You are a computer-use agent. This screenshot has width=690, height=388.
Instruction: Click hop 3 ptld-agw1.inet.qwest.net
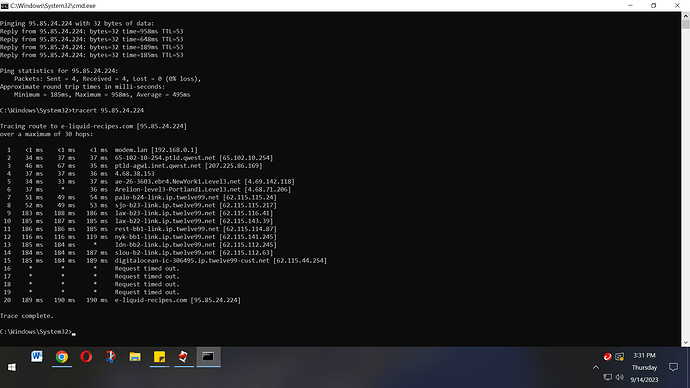188,166
